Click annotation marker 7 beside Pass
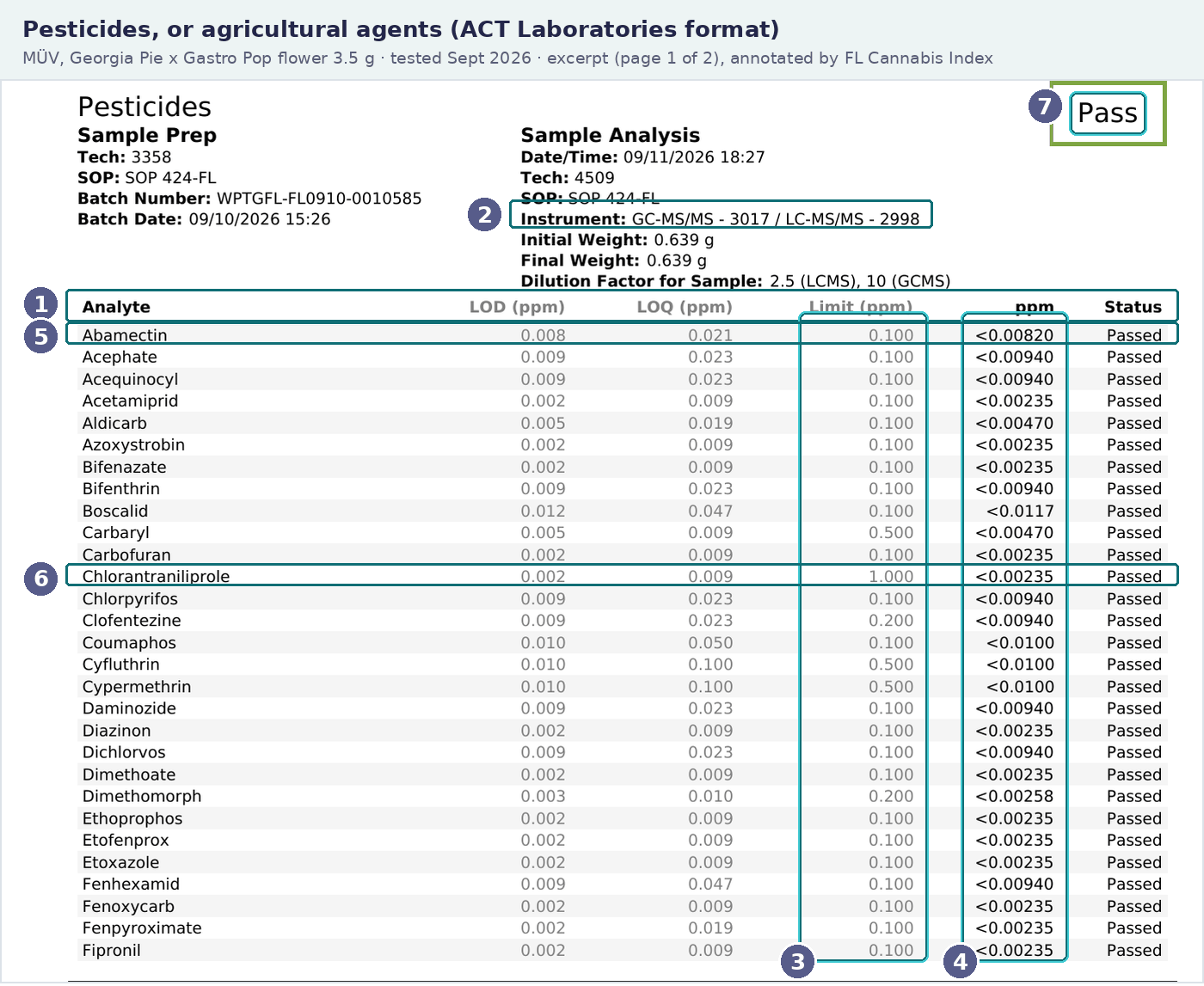The height and width of the screenshot is (986, 1204). [1045, 107]
